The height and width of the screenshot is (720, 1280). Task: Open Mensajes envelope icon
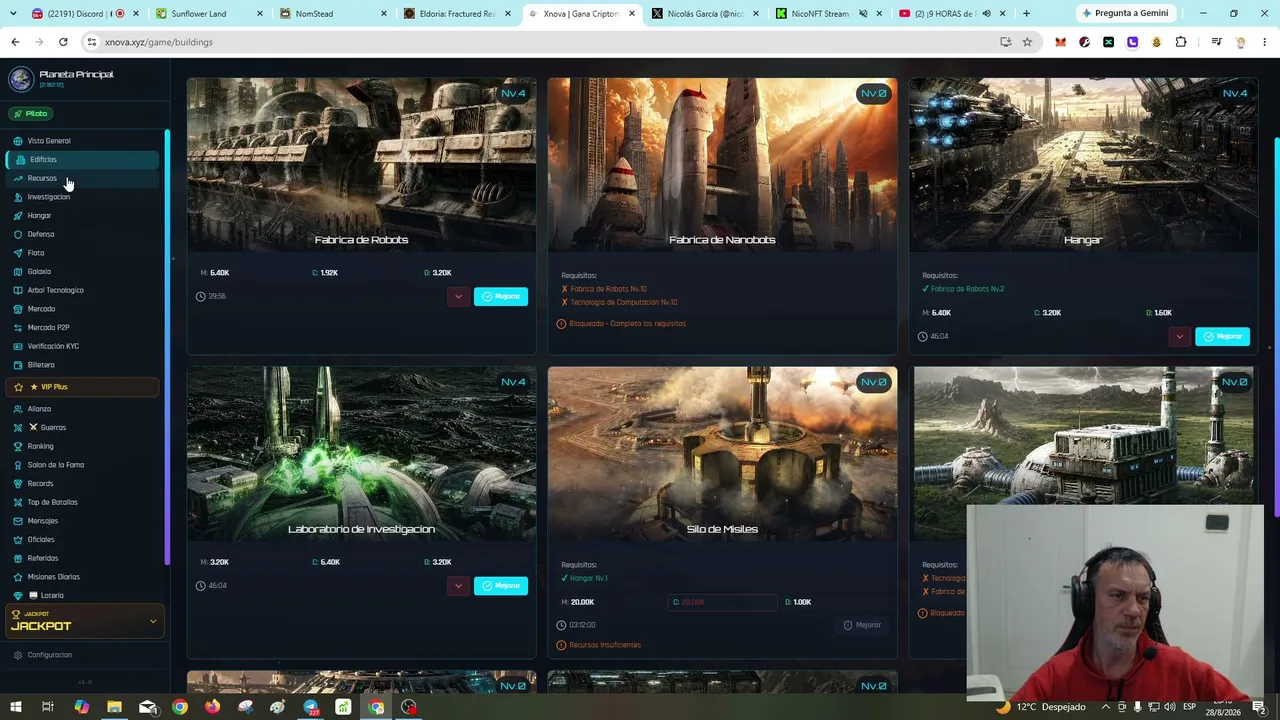pyautogui.click(x=18, y=521)
